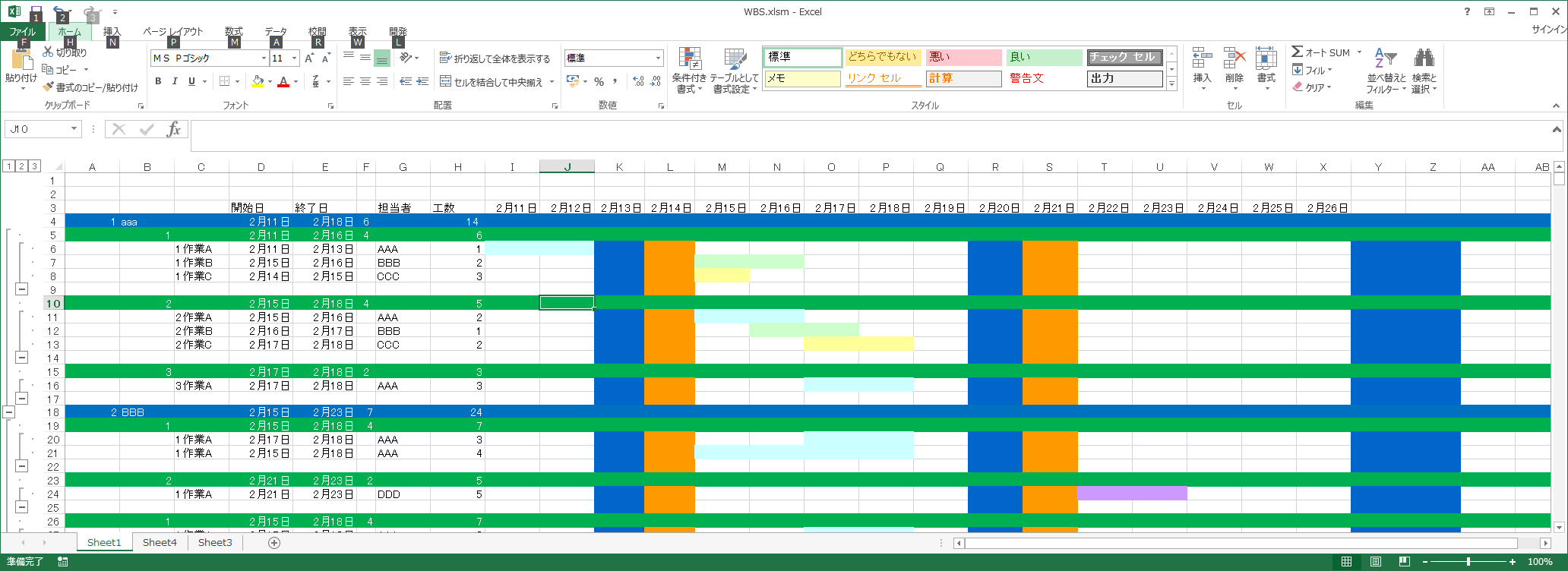This screenshot has height=571, width=1568.
Task: Apply the 良い (Good) cell style
Action: [1044, 57]
